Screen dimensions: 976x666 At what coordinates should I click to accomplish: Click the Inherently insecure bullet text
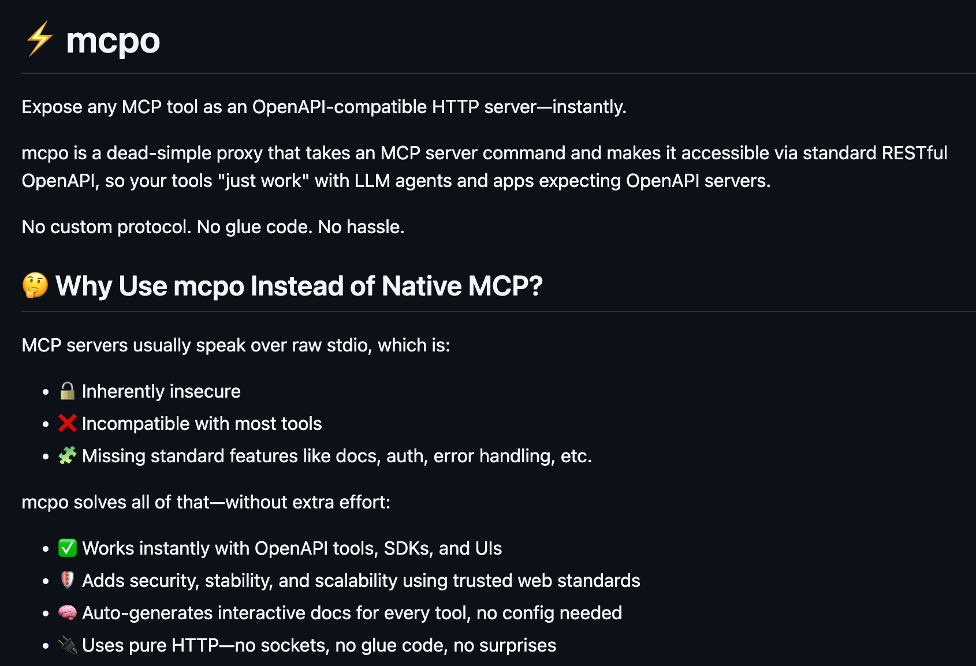[x=161, y=391]
